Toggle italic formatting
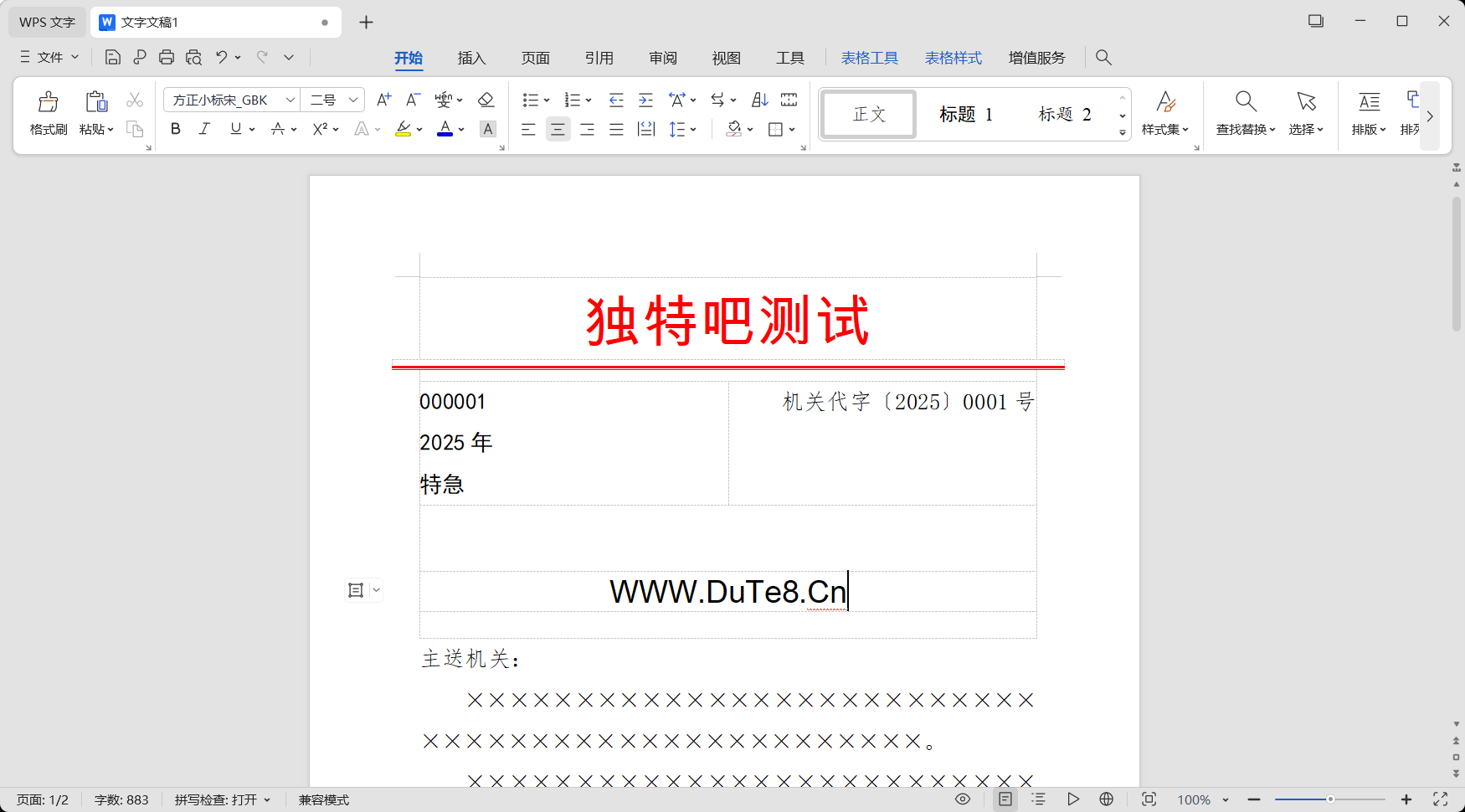This screenshot has width=1465, height=812. 204,129
